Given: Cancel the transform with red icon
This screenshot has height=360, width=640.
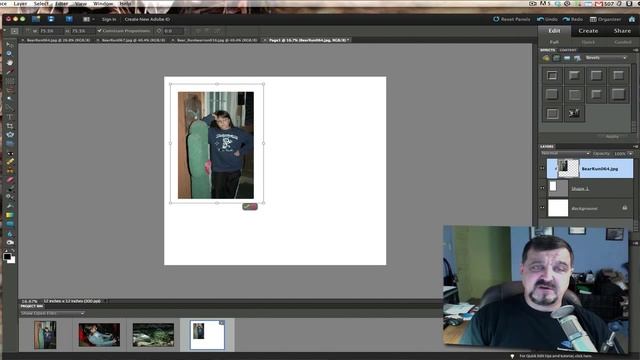Looking at the screenshot, I should pyautogui.click(x=253, y=207).
